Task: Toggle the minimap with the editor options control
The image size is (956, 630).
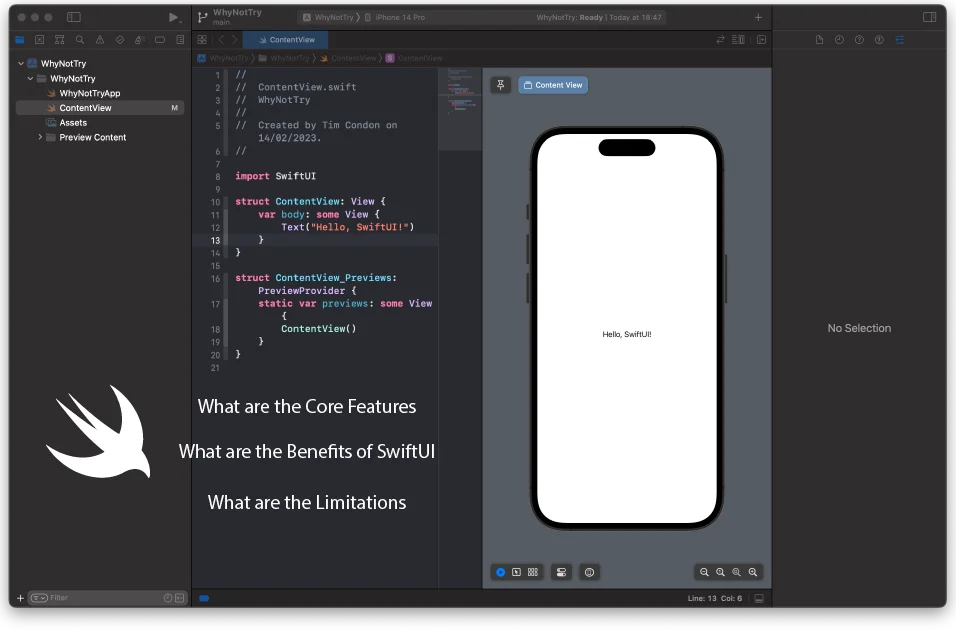Action: click(x=738, y=39)
